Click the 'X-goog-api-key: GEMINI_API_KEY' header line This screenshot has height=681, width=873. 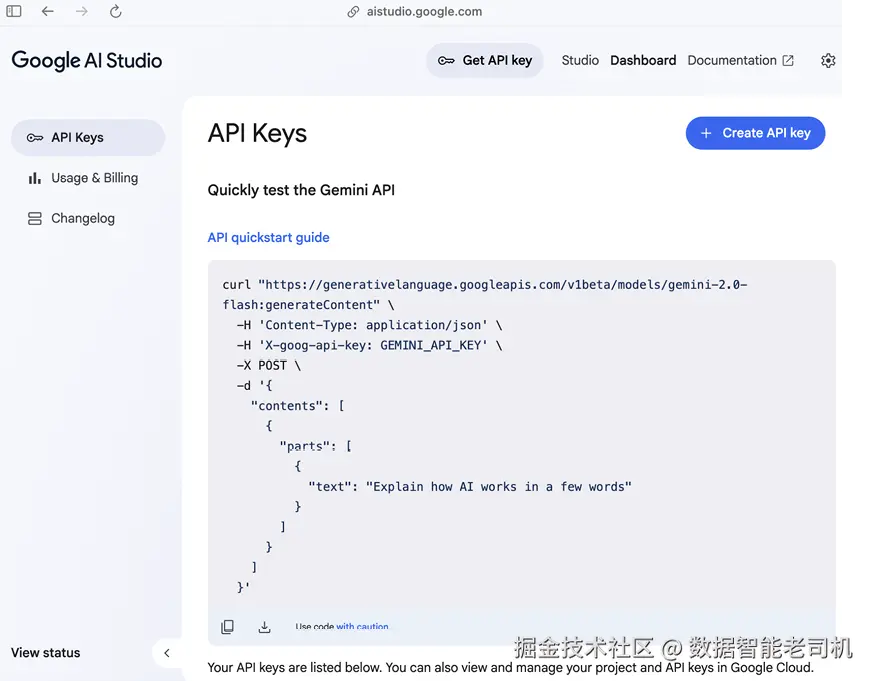pyautogui.click(x=369, y=345)
